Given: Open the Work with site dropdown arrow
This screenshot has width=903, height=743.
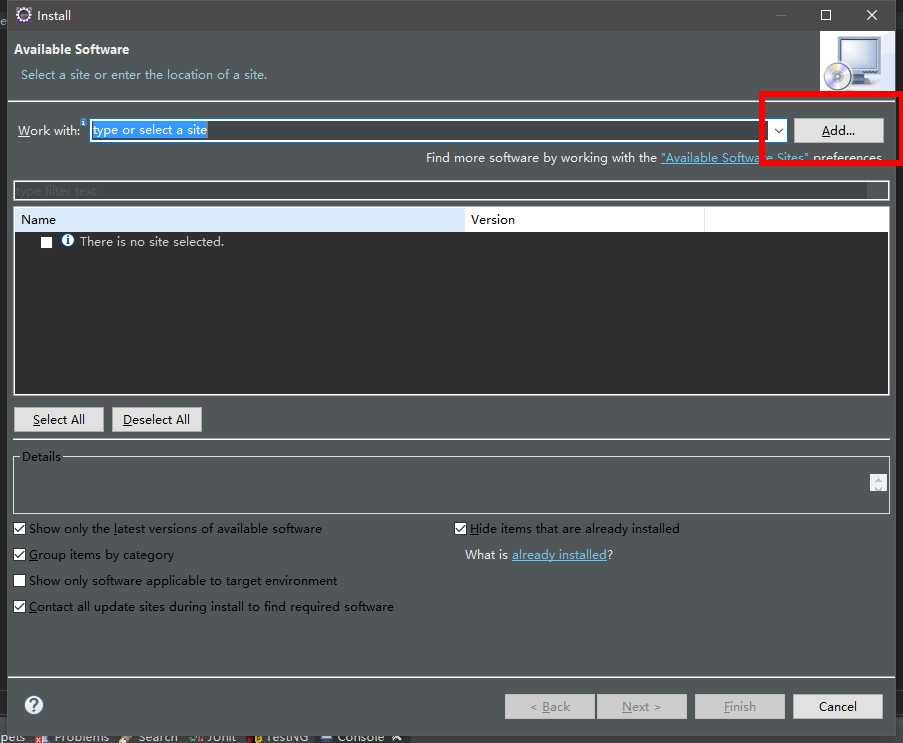Looking at the screenshot, I should 778,131.
